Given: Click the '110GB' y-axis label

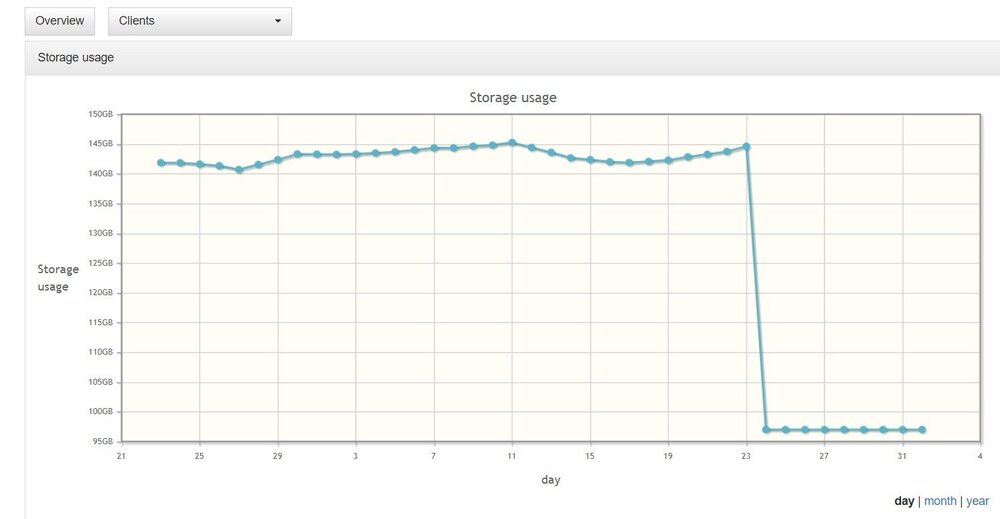Looking at the screenshot, I should click(x=100, y=352).
